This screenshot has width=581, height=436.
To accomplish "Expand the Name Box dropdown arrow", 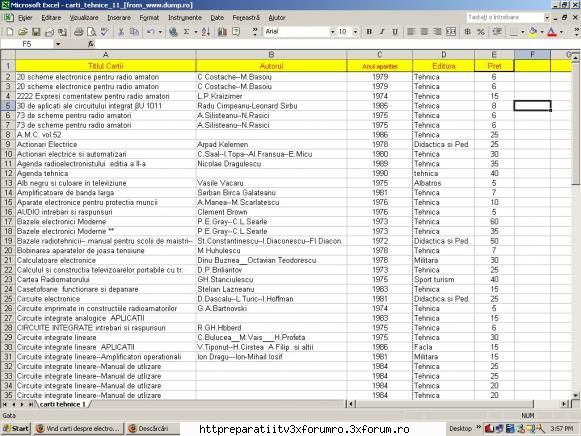I will coord(58,44).
